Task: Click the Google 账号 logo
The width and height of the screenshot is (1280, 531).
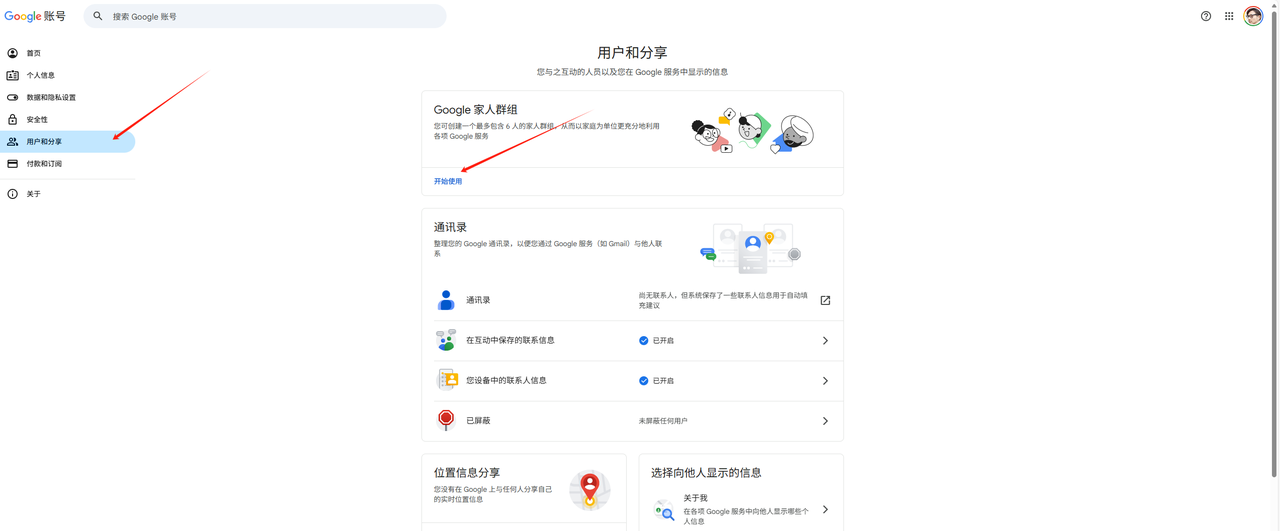Action: point(35,16)
